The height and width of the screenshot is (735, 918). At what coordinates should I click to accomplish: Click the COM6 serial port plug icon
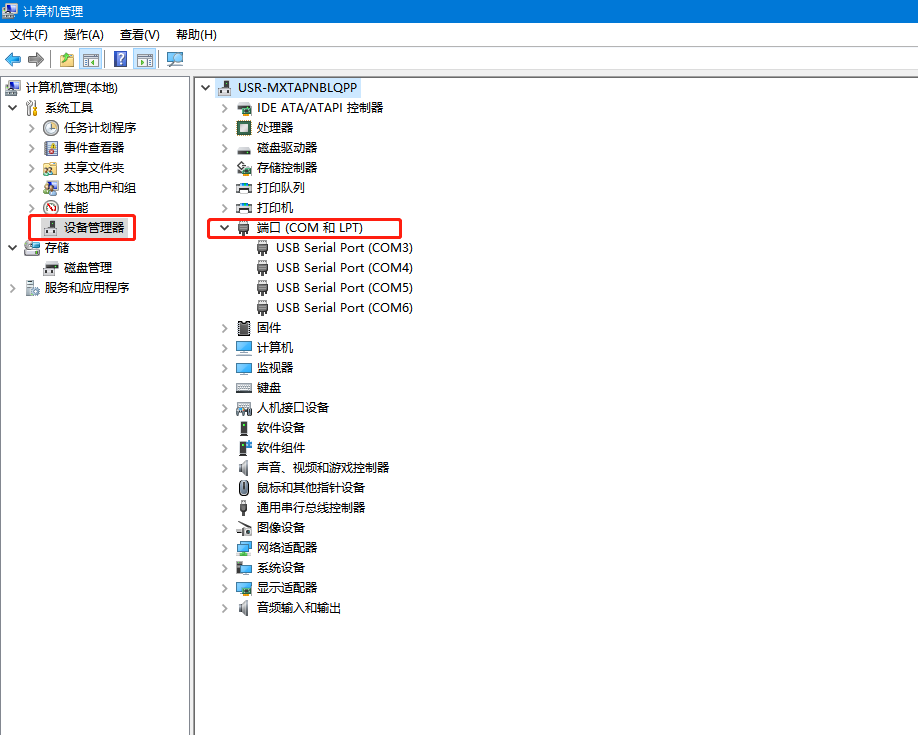[262, 308]
